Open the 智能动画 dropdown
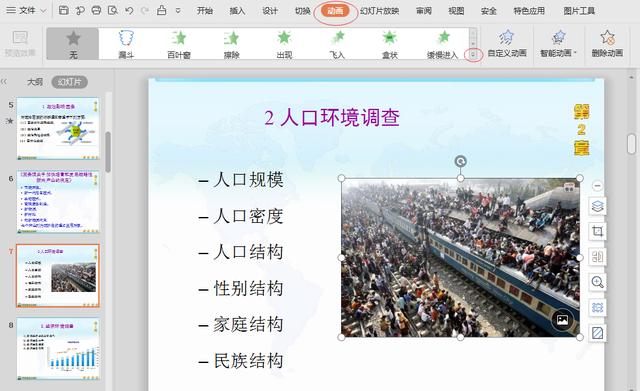Image resolution: width=640 pixels, height=391 pixels. (559, 44)
